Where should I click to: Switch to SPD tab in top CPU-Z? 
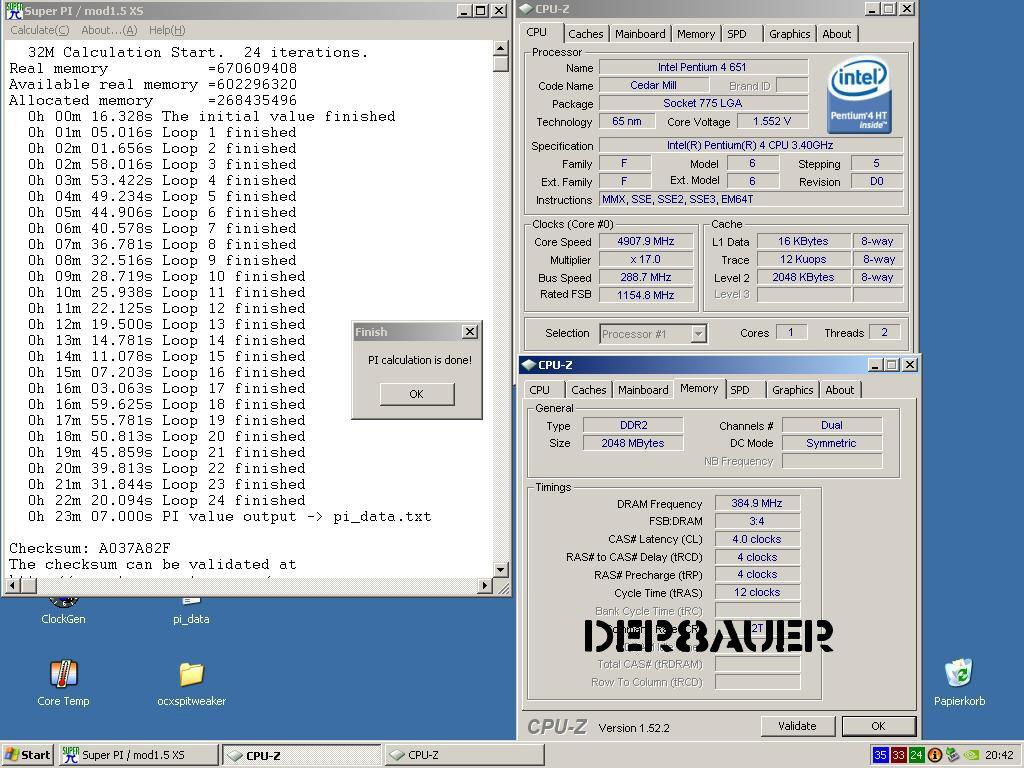tap(737, 34)
